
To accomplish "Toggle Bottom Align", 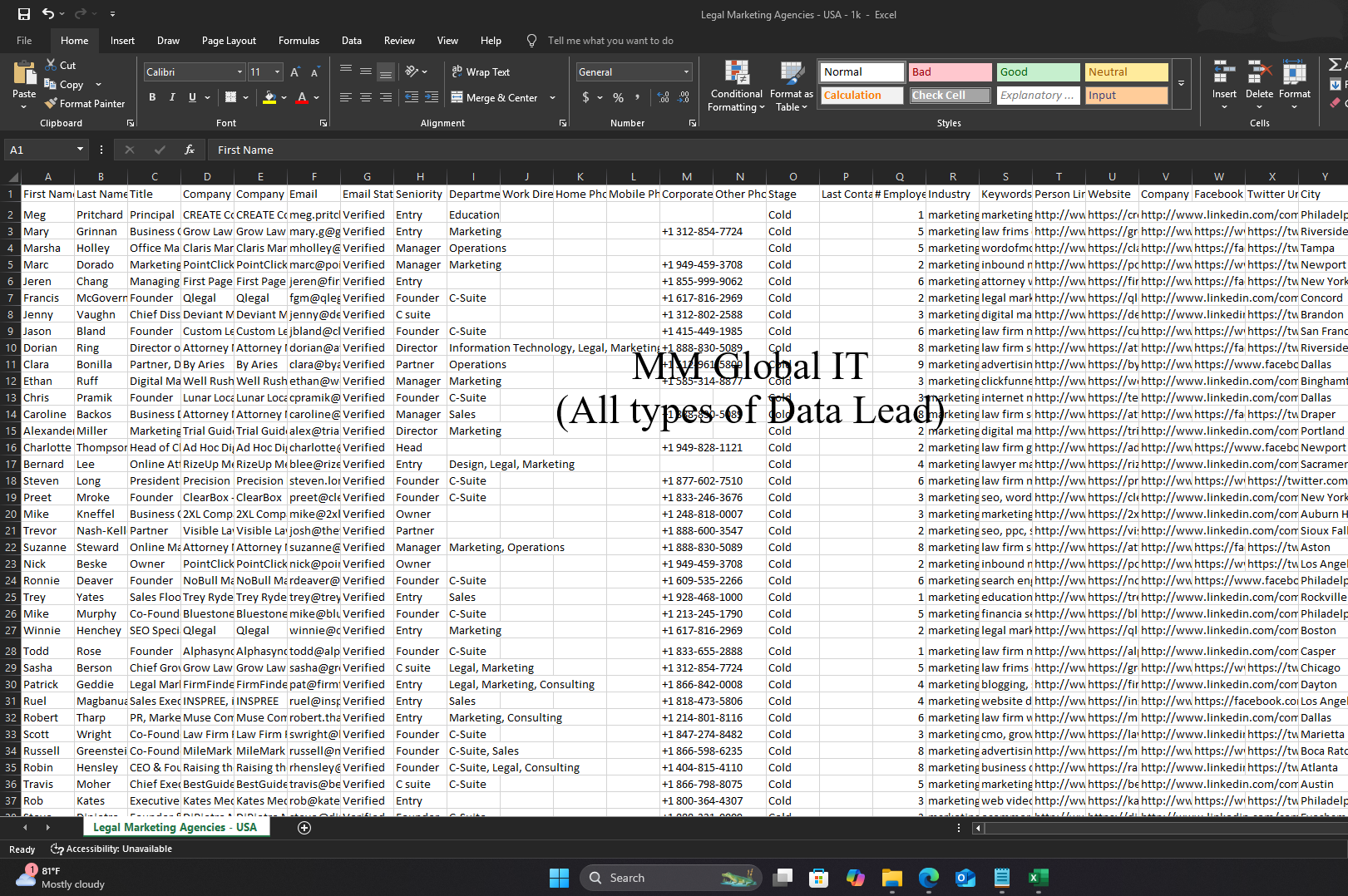I will (386, 72).
